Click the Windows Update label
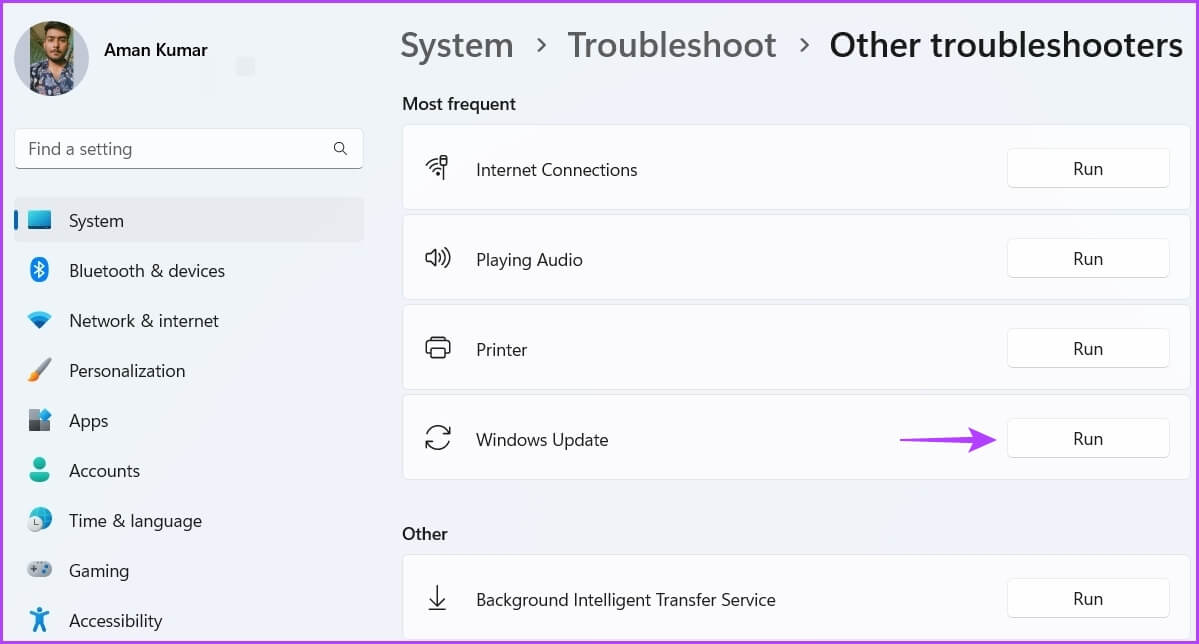Viewport: 1199px width, 644px height. click(x=542, y=440)
